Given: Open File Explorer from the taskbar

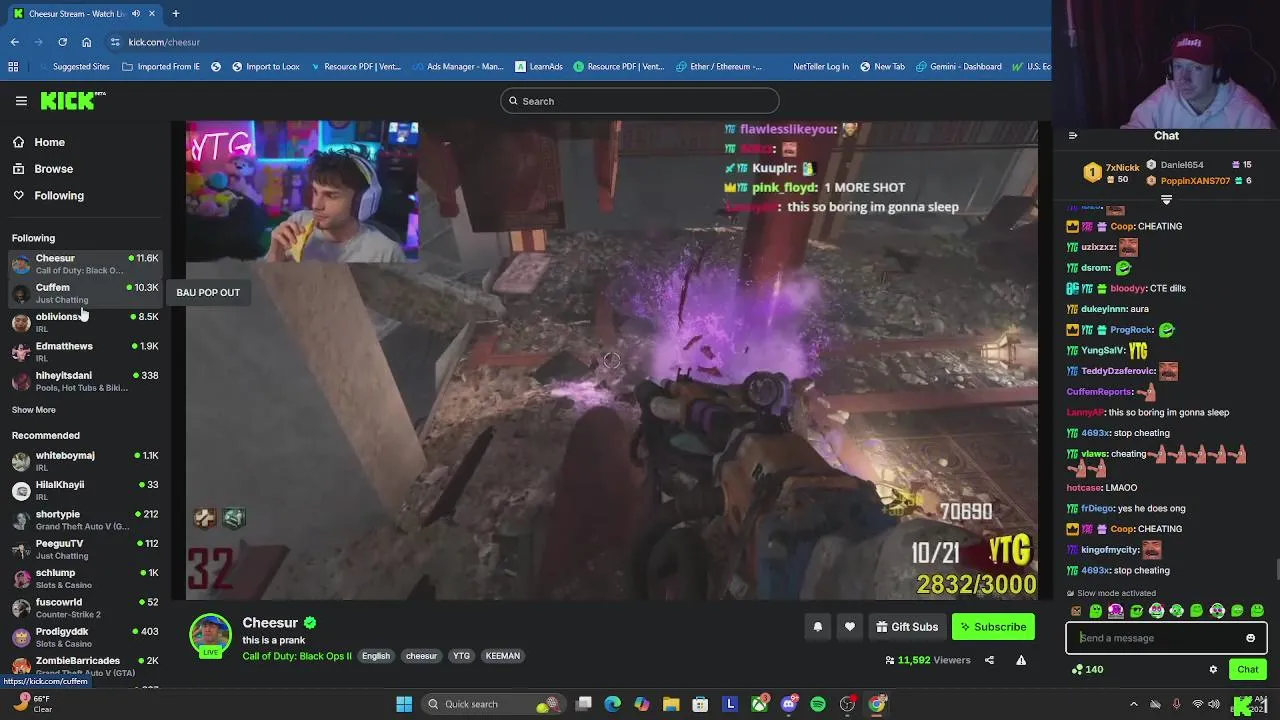Looking at the screenshot, I should click(x=671, y=704).
